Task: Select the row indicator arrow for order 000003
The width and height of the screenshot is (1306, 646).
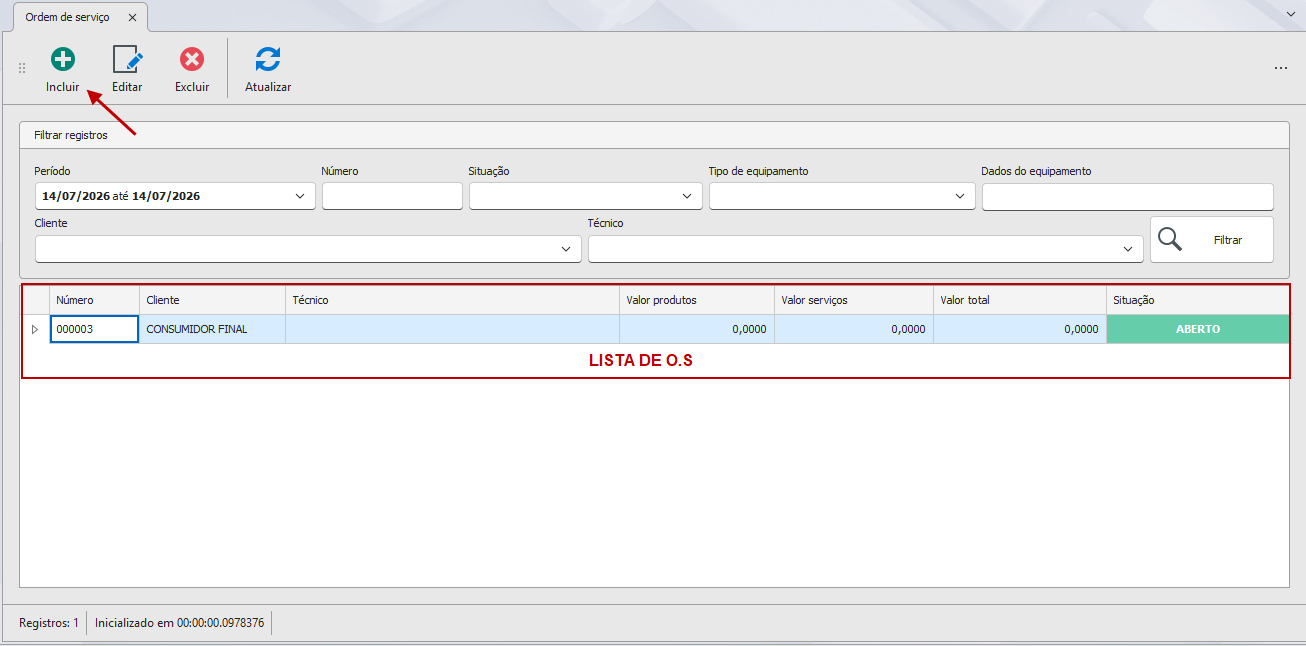Action: pos(36,329)
